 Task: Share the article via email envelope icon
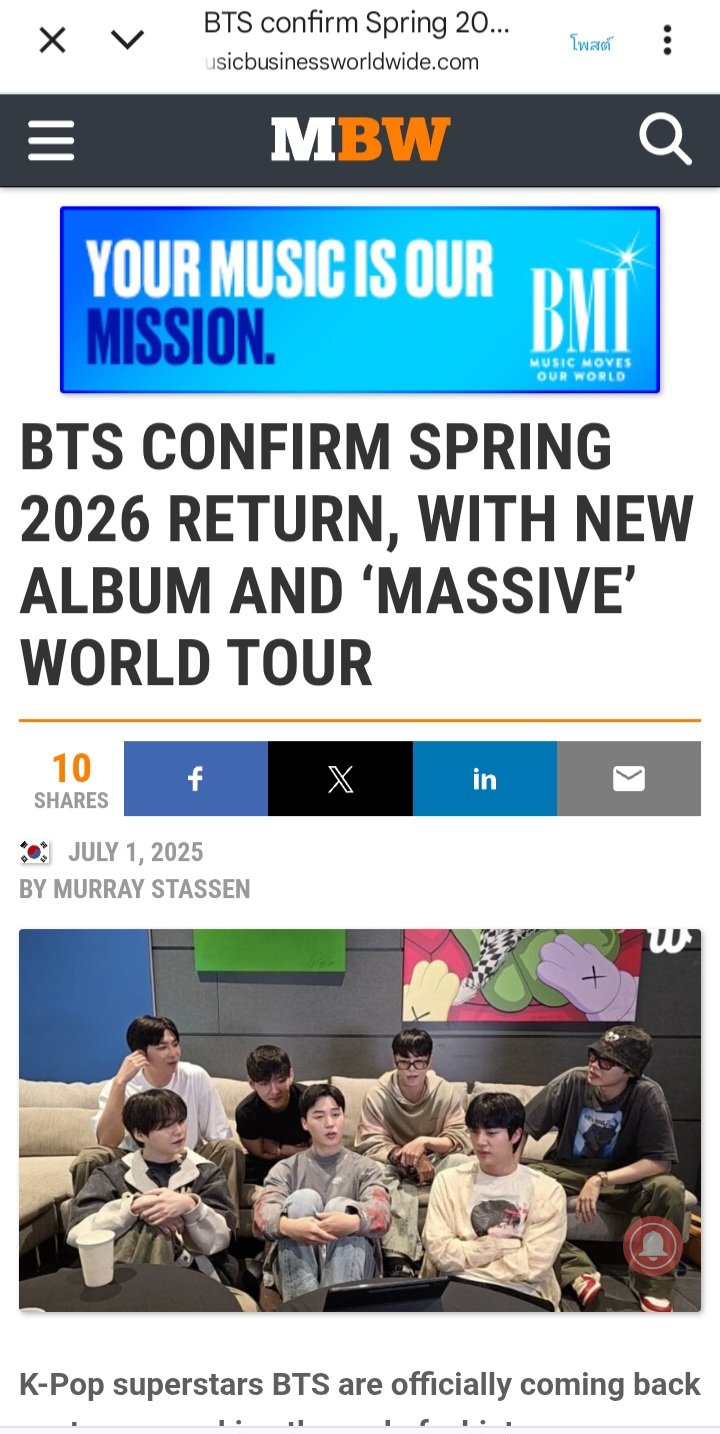tap(629, 778)
